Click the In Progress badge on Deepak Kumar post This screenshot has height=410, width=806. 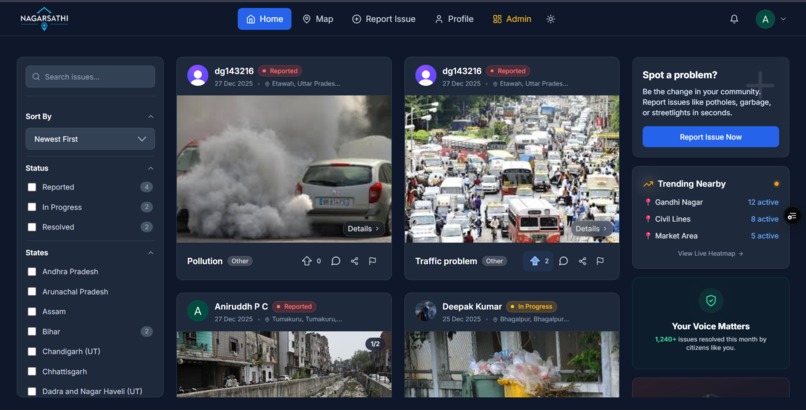point(531,307)
